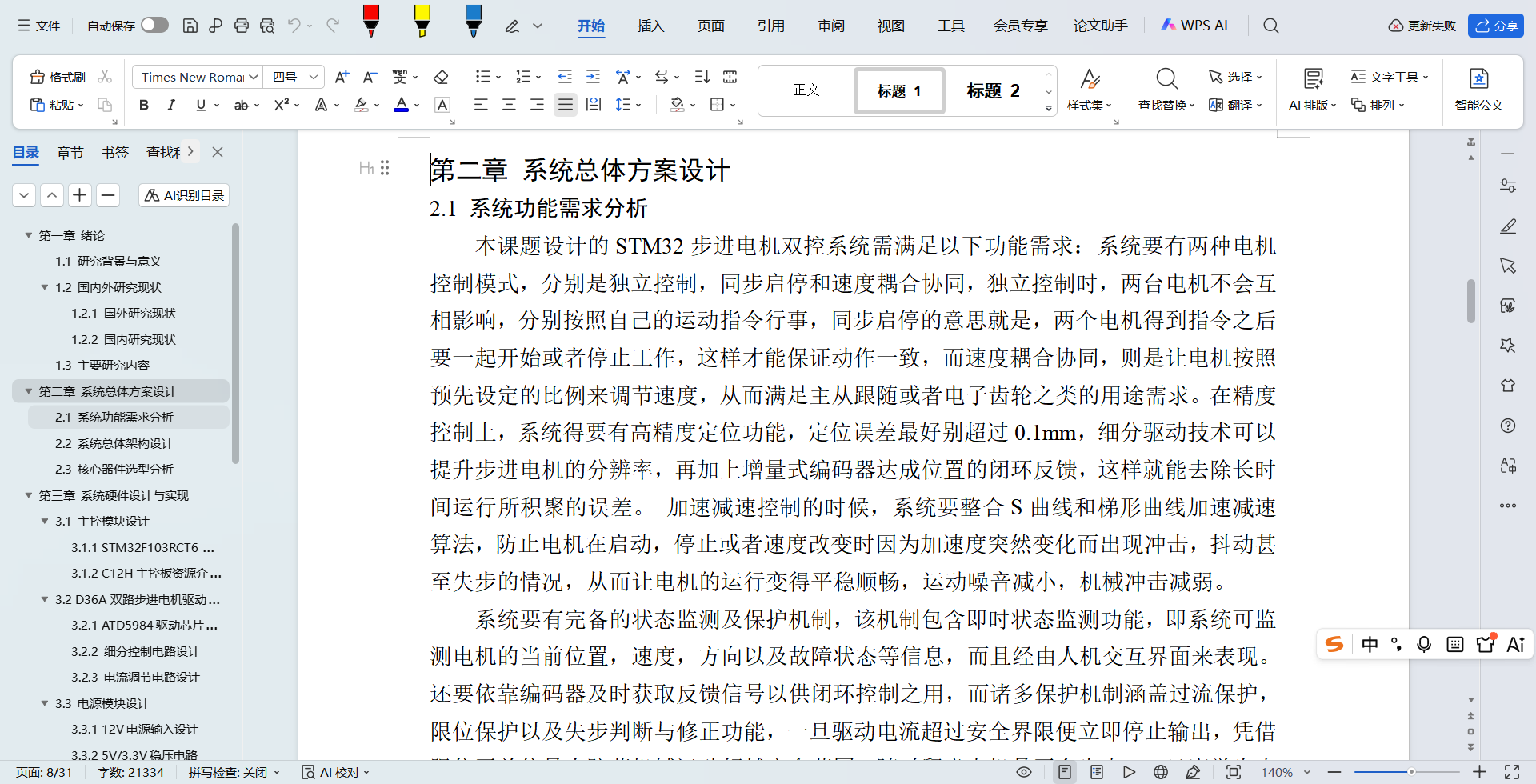Switch to the 审阅 ribbon tab
This screenshot has height=784, width=1536.
(x=831, y=26)
